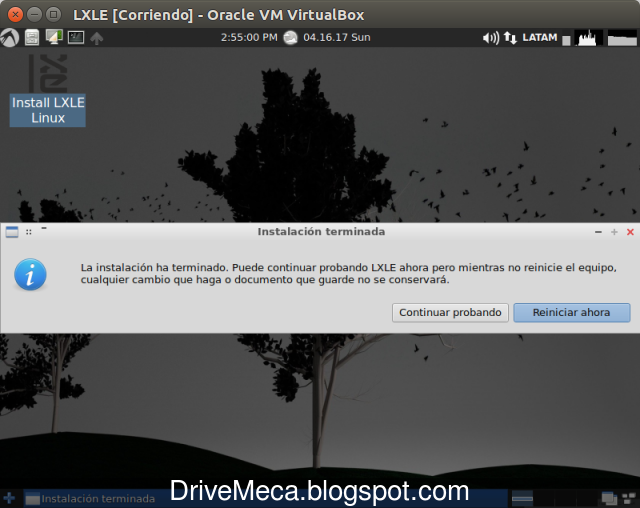The height and width of the screenshot is (508, 640).
Task: Click the four-dot icon in dialog title bar
Action: pos(29,232)
